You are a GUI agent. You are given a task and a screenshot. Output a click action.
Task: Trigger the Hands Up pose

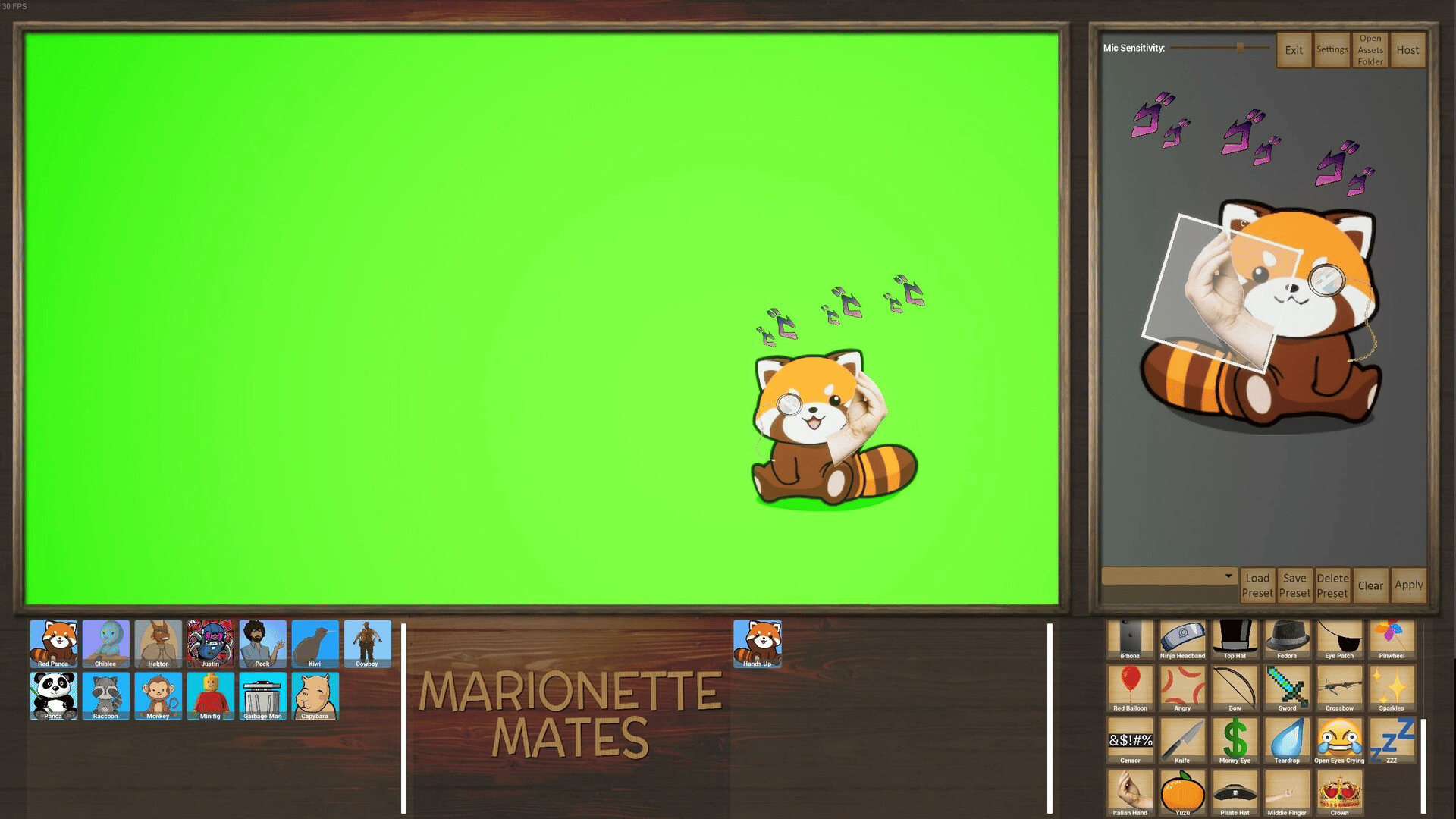[757, 643]
